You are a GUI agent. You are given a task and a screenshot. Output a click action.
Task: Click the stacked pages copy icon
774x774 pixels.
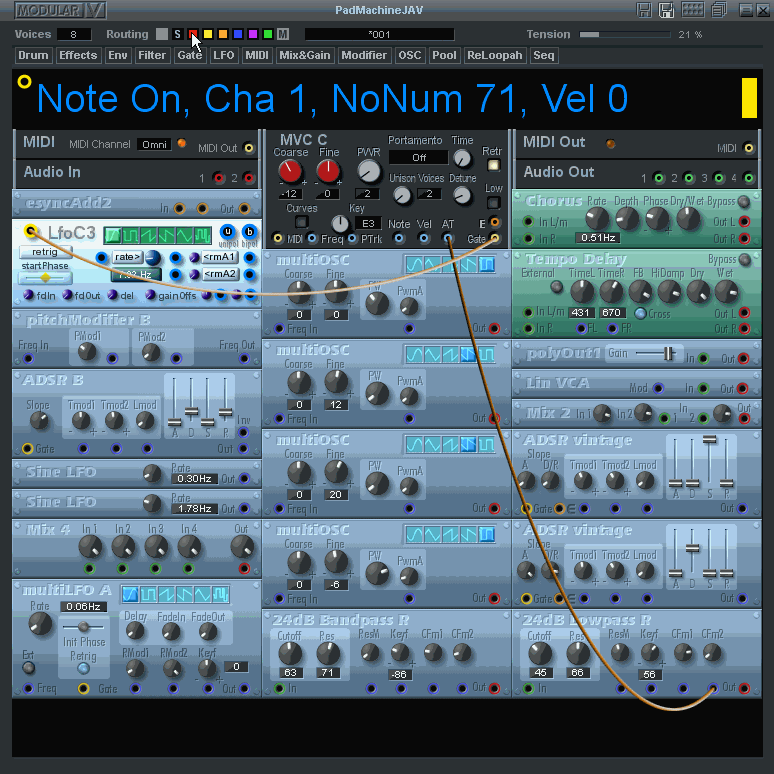point(719,10)
